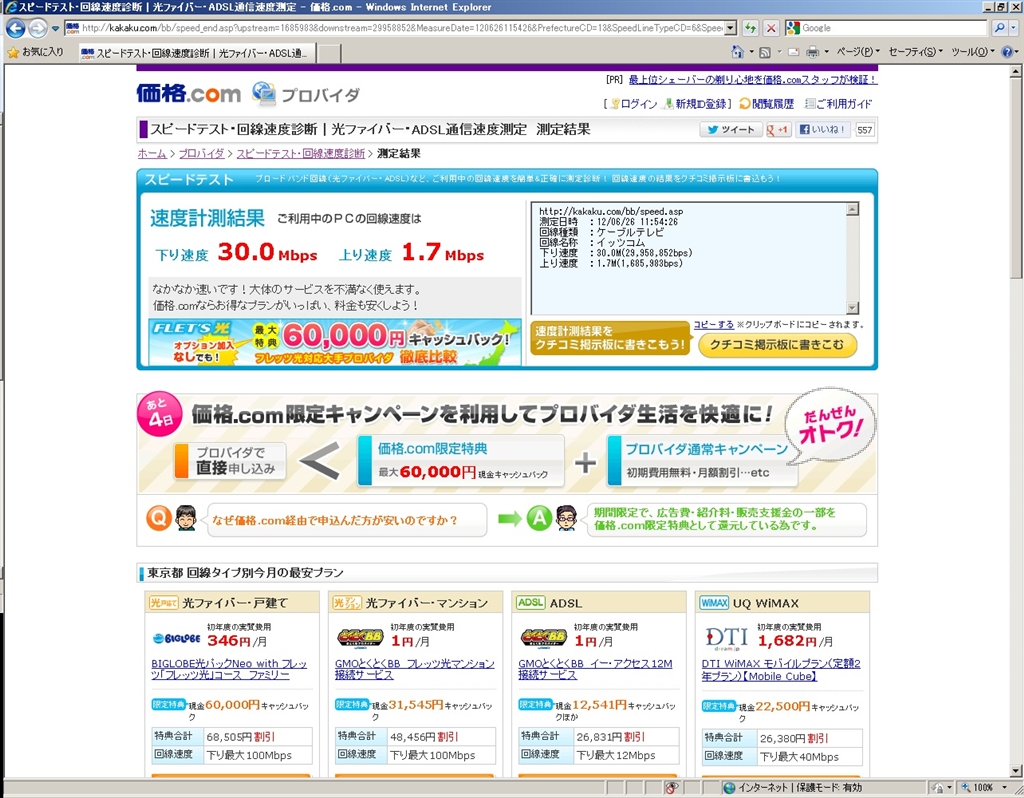The height and width of the screenshot is (798, 1024).
Task: Open GMOとくとくBB フレッツ光マンション link
Action: pyautogui.click(x=415, y=669)
